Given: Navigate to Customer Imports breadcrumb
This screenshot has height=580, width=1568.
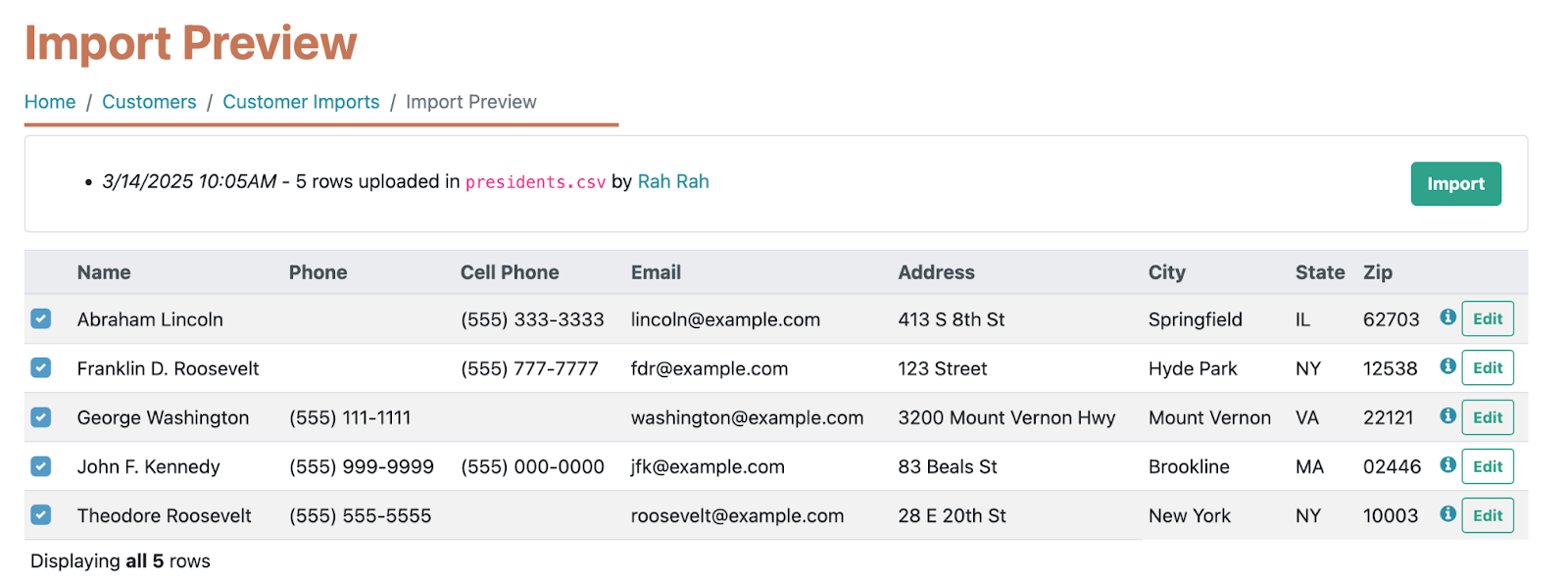Looking at the screenshot, I should [301, 102].
